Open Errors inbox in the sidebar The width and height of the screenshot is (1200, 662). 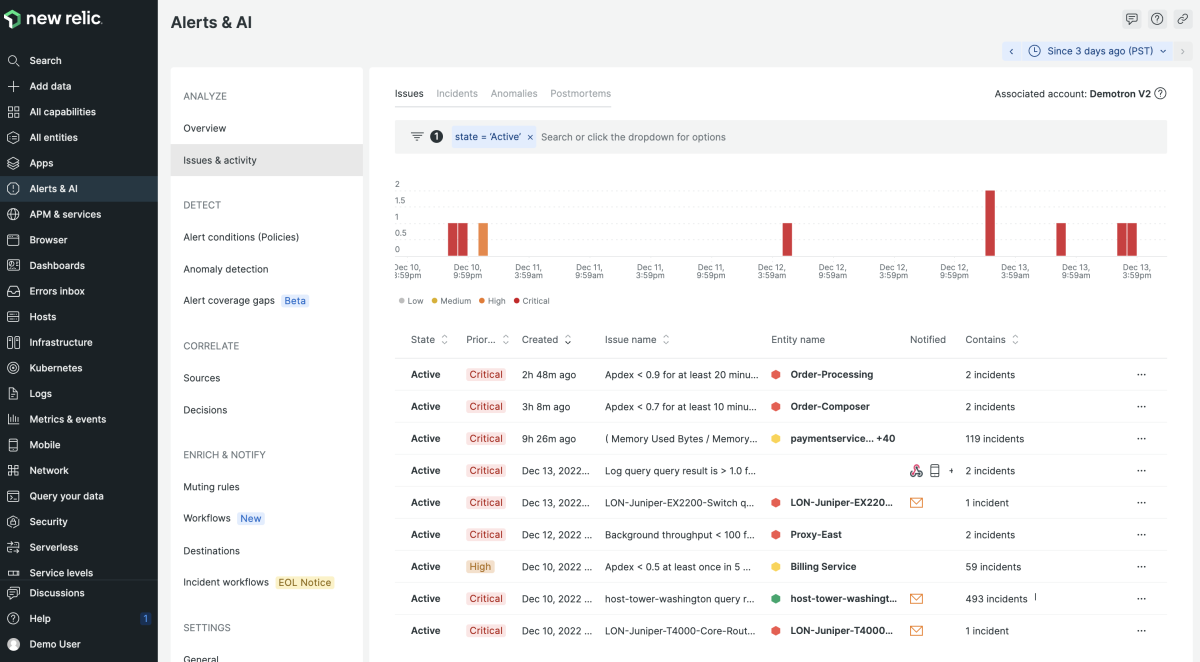57,291
